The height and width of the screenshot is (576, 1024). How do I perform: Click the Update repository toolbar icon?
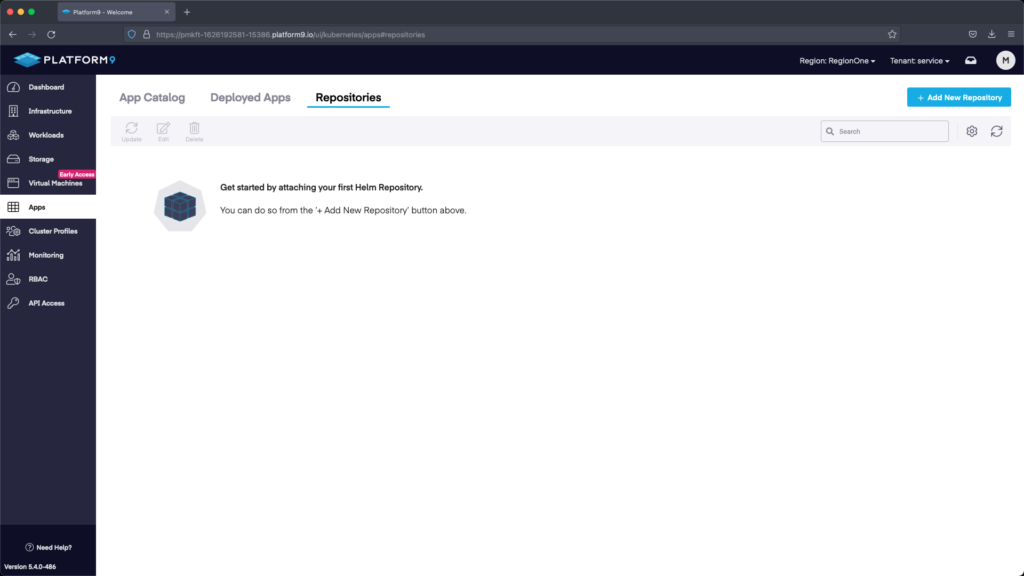point(131,131)
